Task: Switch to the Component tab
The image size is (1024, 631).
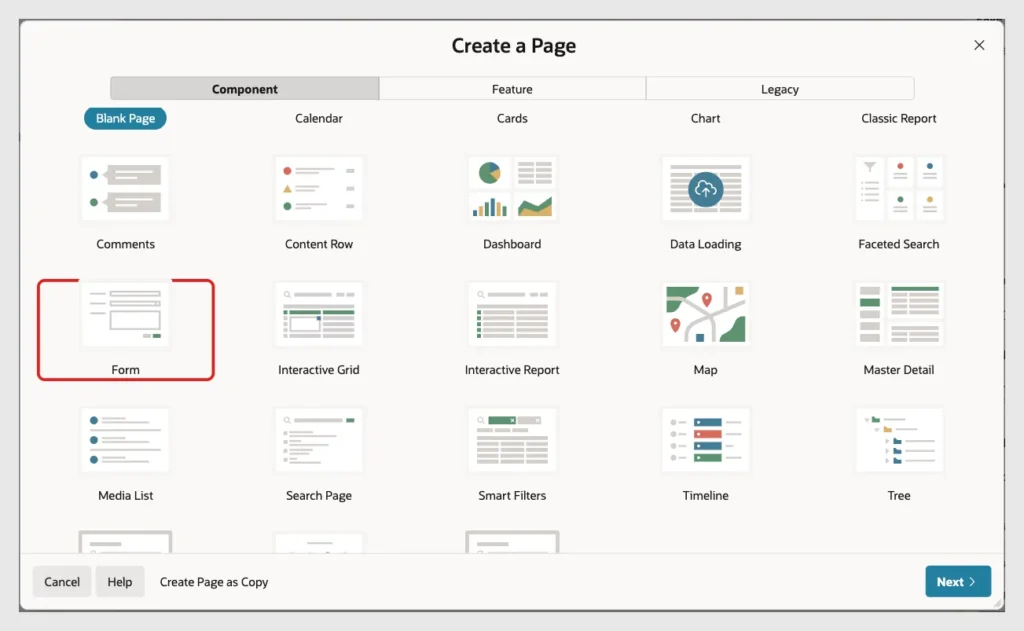Action: click(244, 89)
